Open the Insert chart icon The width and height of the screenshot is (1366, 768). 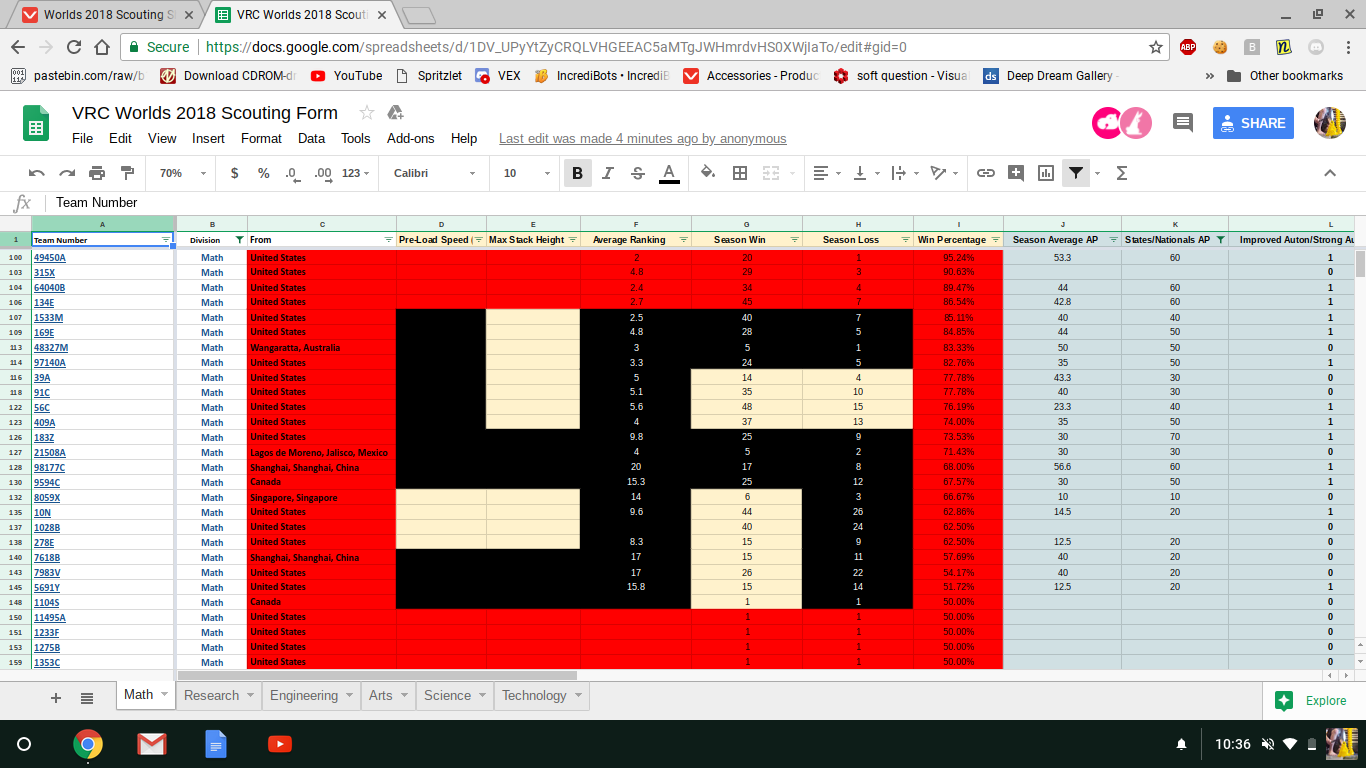pos(1045,173)
